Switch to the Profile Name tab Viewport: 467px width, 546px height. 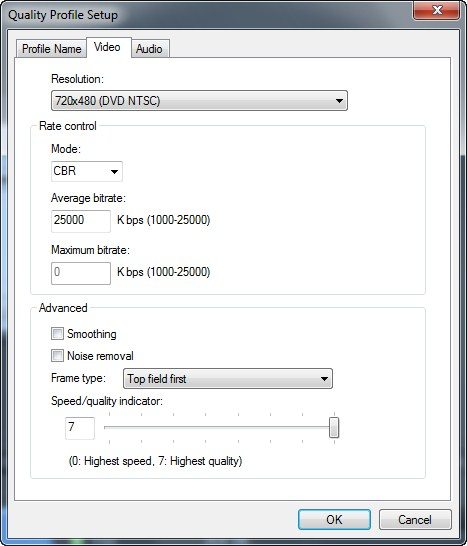(51, 49)
